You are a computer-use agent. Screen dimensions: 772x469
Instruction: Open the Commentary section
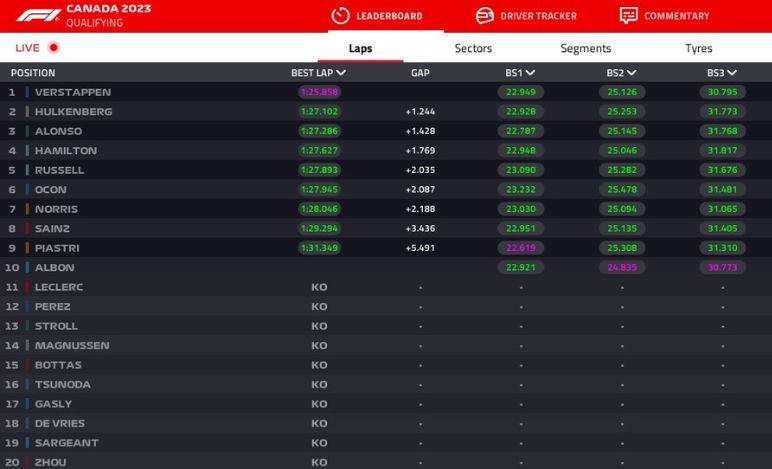tap(676, 16)
